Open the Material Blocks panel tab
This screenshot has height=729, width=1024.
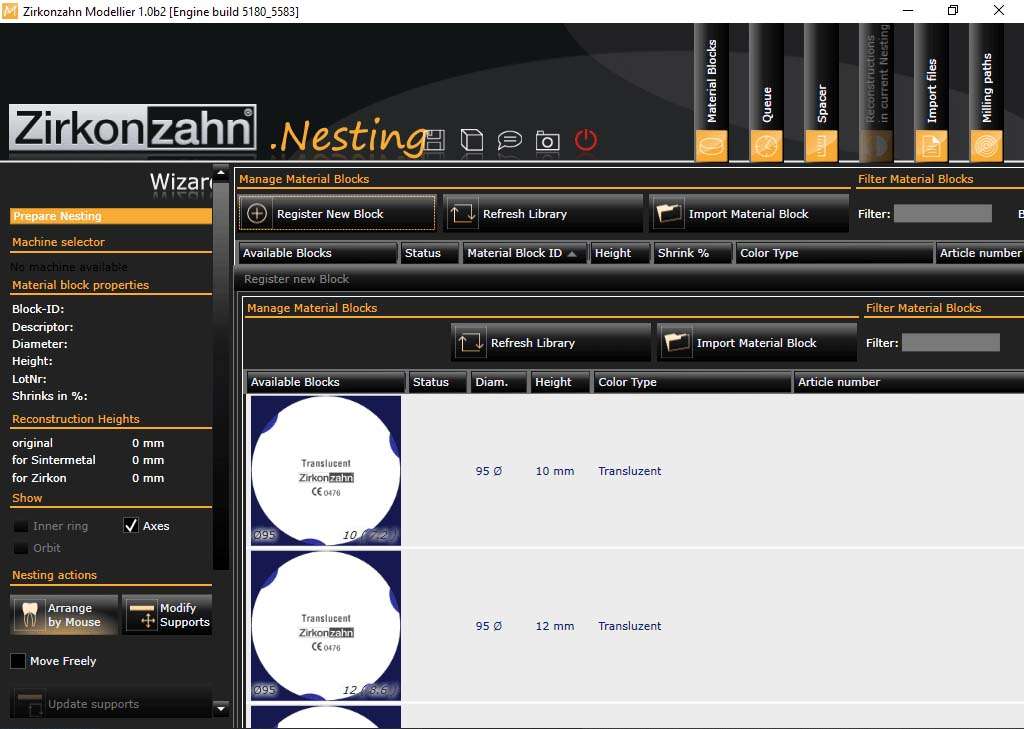click(x=711, y=94)
